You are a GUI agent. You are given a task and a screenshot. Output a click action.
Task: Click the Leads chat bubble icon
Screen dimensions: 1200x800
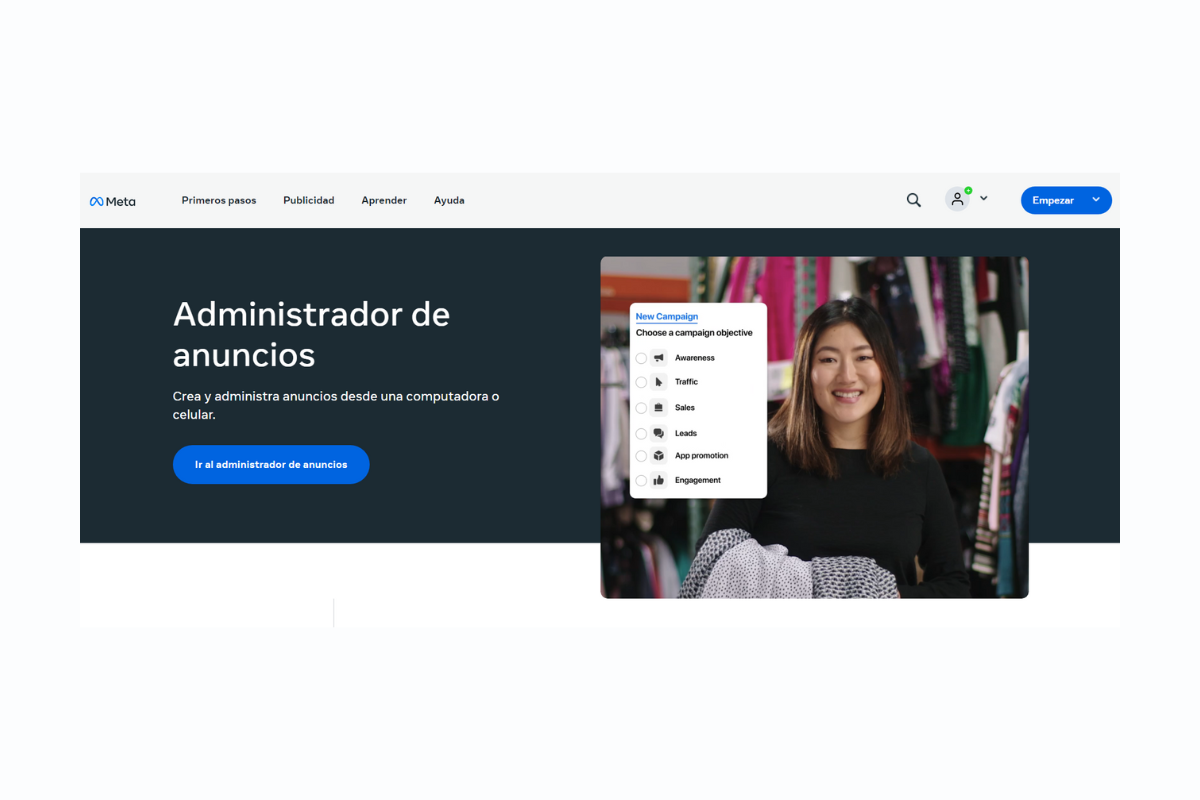coord(659,434)
